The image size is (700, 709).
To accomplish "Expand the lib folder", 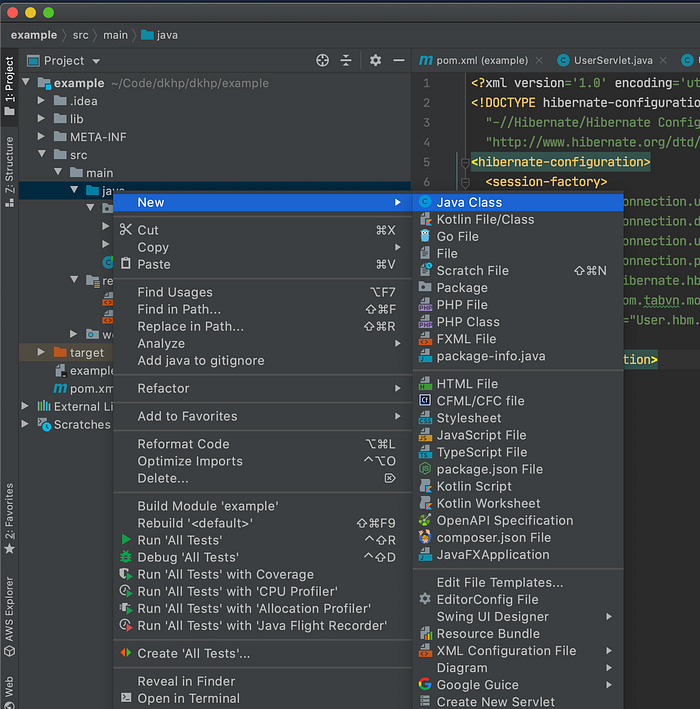I will pos(41,118).
